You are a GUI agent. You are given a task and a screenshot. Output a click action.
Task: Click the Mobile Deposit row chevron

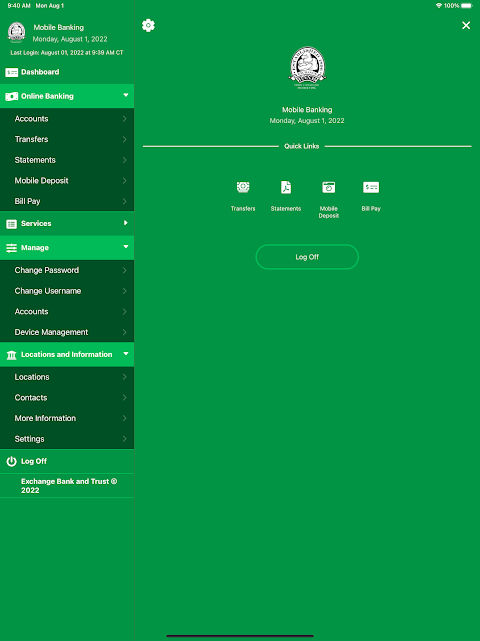pyautogui.click(x=125, y=181)
